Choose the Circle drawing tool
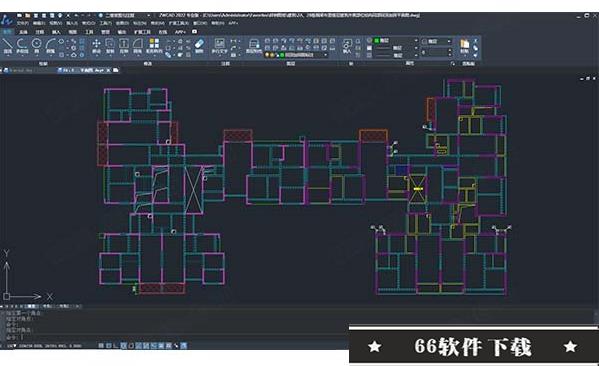Viewport: 599px width, 366px height. point(37,45)
